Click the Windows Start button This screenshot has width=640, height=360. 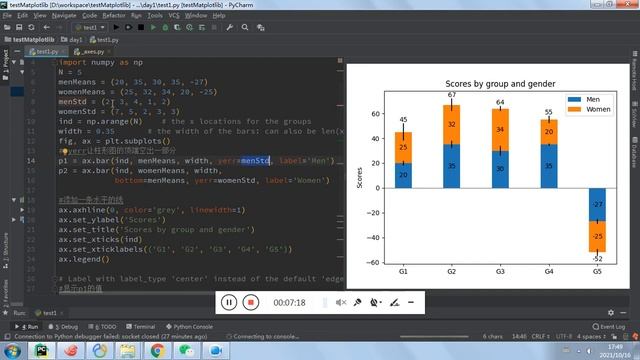pyautogui.click(x=12, y=351)
